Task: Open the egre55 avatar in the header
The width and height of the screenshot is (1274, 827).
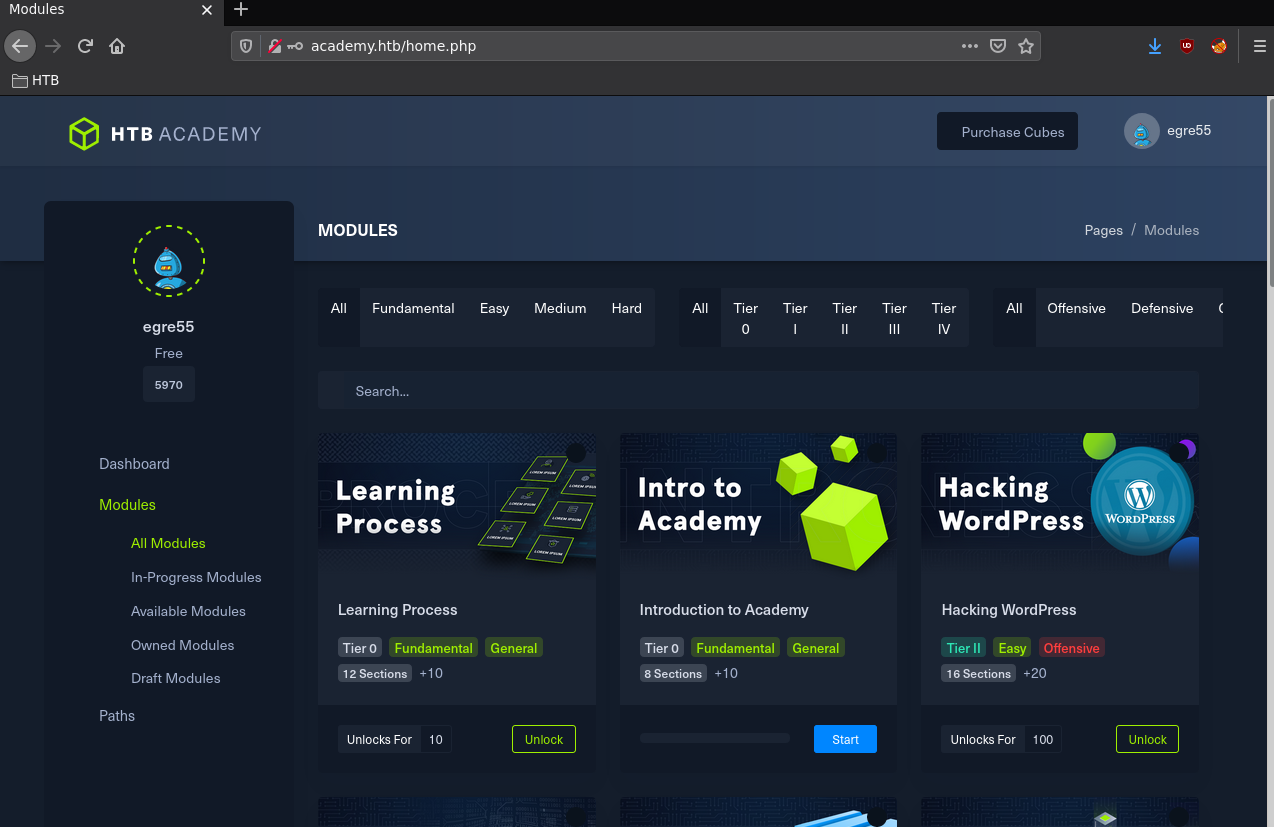Action: tap(1141, 131)
